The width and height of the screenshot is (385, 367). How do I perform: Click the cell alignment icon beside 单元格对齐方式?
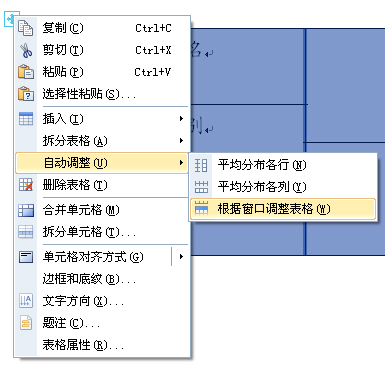(x=26, y=257)
